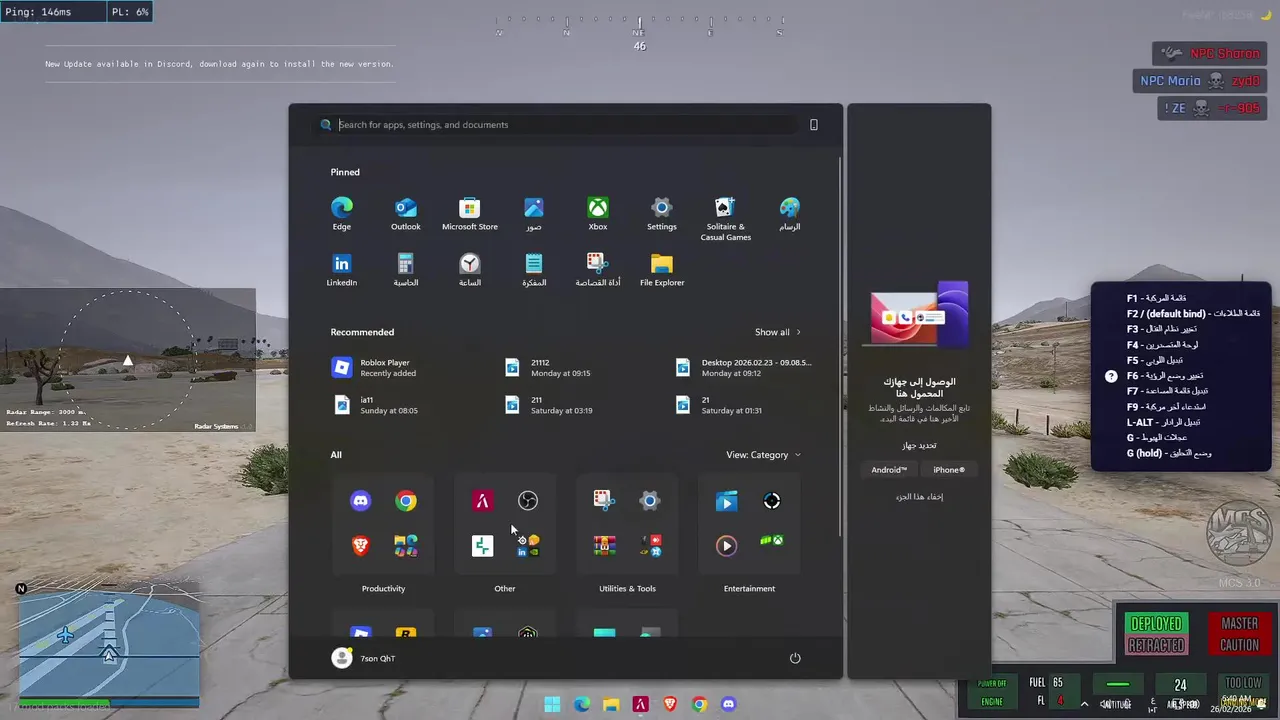Select the Android™ device option
This screenshot has height=720, width=1280.
click(889, 470)
